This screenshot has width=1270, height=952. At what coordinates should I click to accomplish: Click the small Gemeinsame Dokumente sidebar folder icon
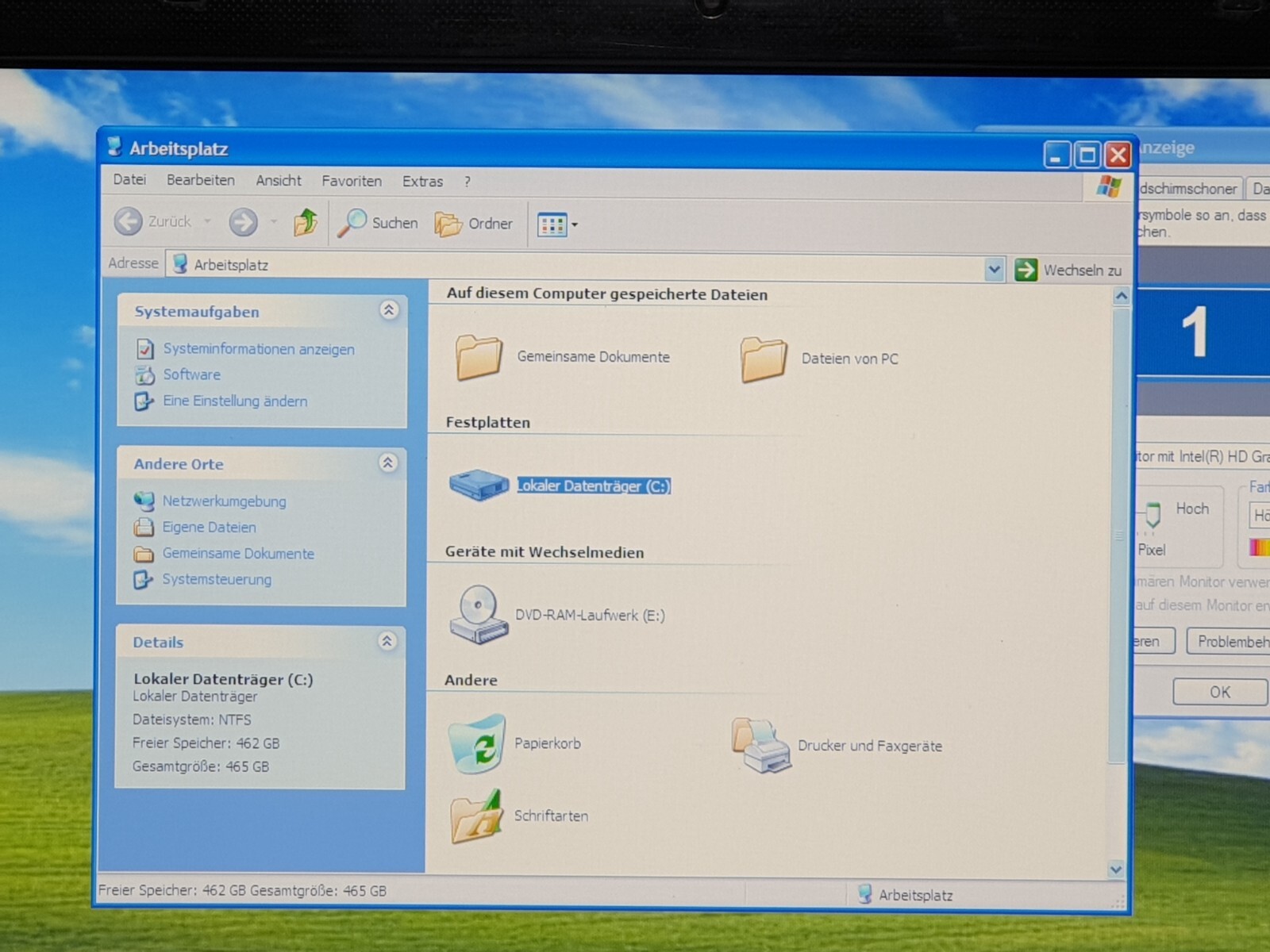click(x=144, y=554)
